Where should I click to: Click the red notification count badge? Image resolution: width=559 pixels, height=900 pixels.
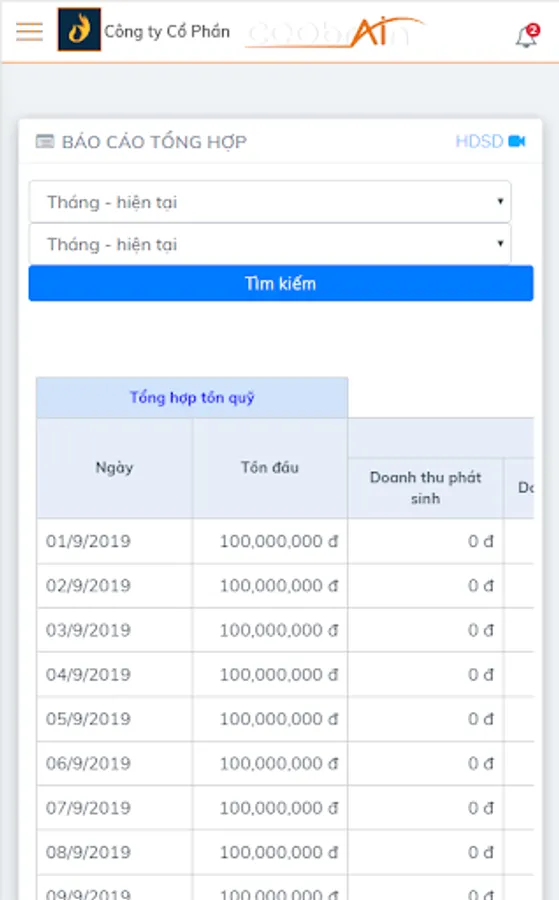533,30
